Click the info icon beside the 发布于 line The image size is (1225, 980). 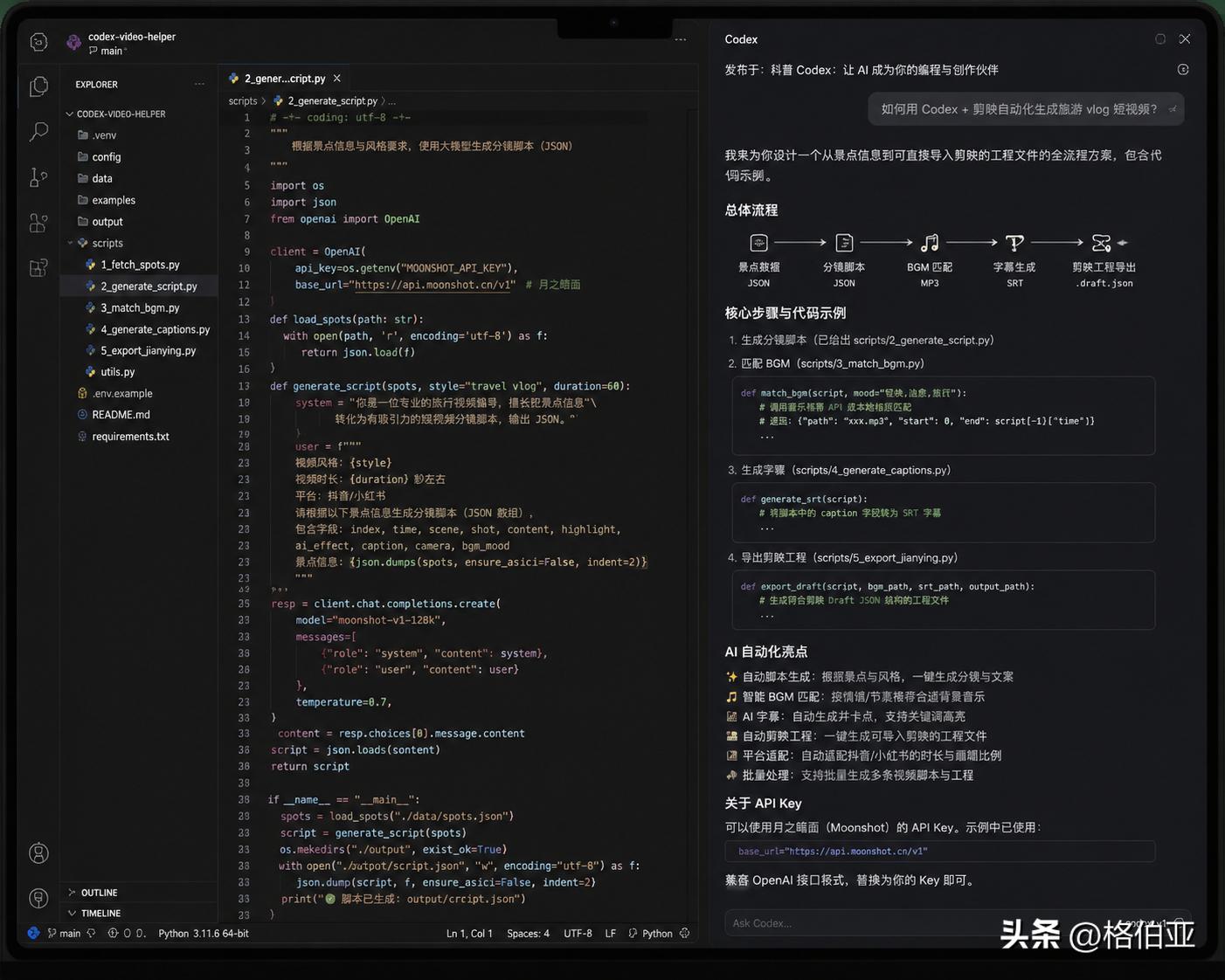tap(1183, 70)
